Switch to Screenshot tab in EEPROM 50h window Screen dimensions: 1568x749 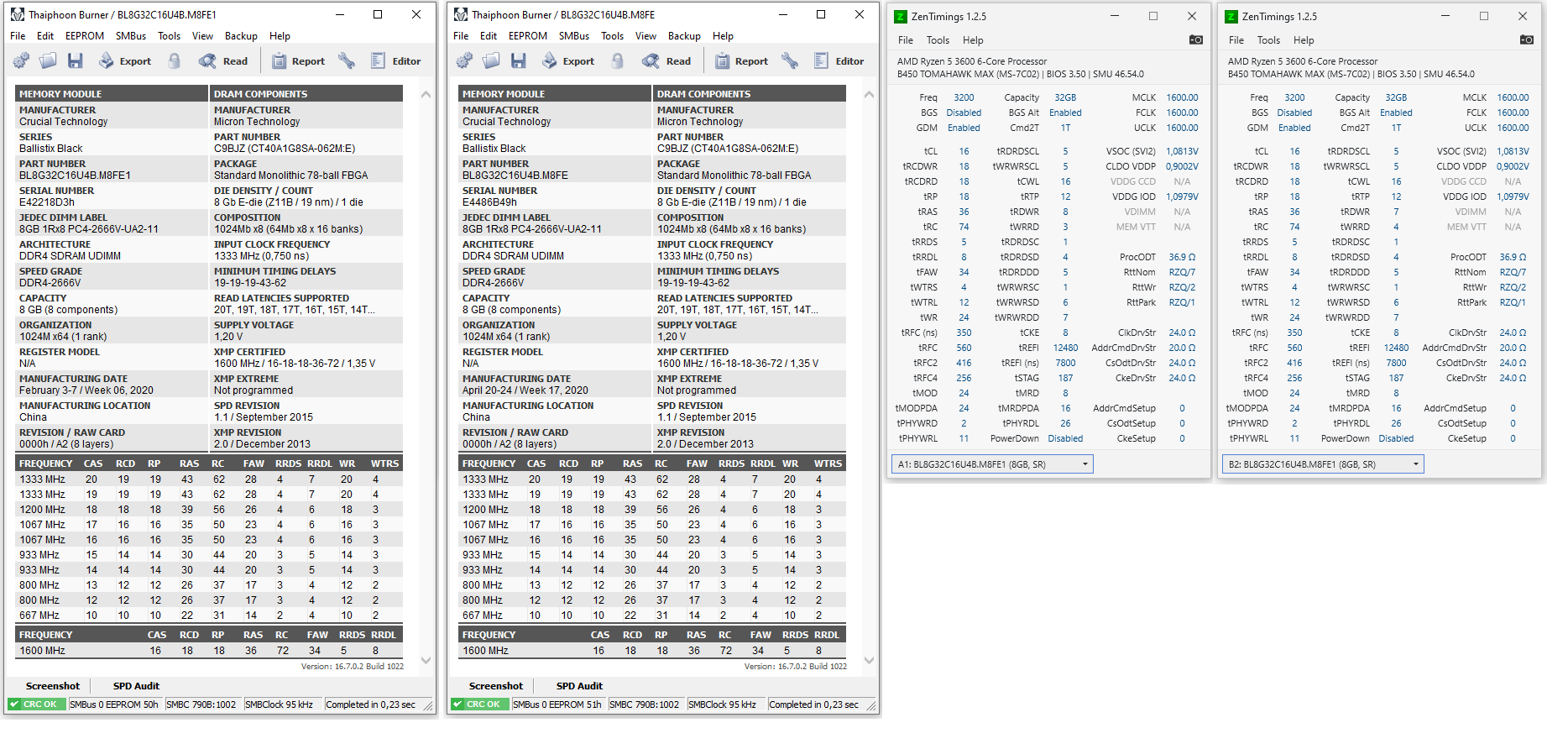53,686
